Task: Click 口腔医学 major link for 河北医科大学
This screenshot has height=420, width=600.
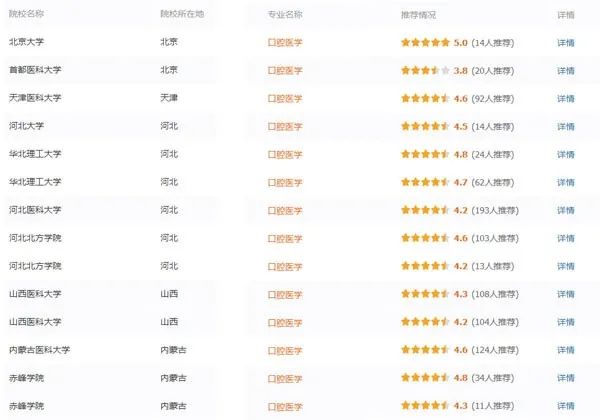Action: click(285, 210)
